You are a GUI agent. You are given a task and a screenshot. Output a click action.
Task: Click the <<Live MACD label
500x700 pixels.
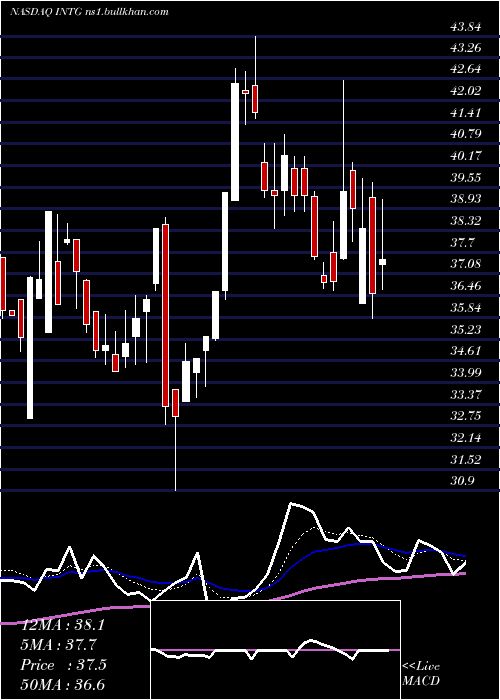click(x=421, y=674)
